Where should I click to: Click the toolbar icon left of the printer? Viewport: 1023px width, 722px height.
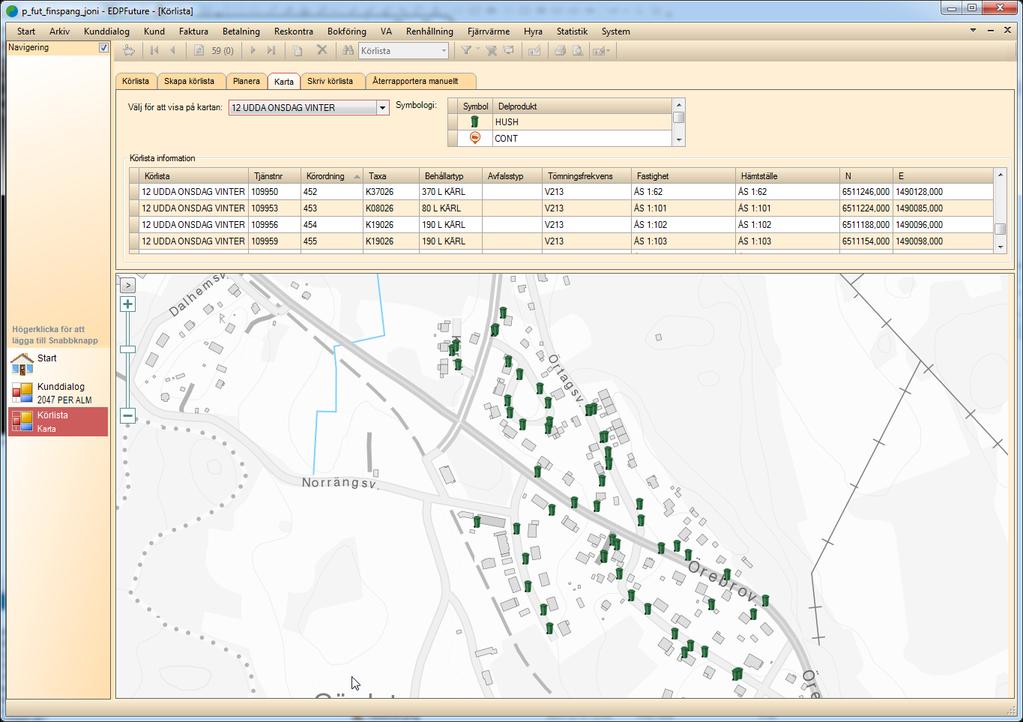click(534, 50)
